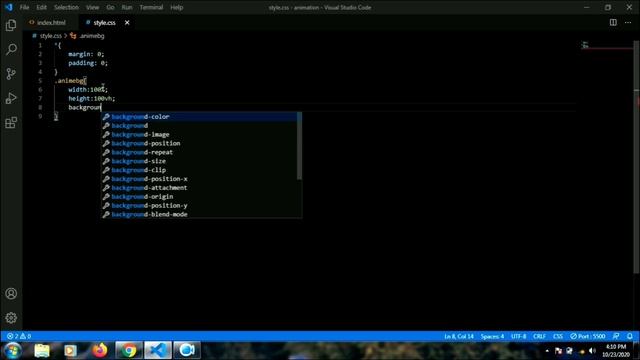Open the Edit menu

click(41, 7)
